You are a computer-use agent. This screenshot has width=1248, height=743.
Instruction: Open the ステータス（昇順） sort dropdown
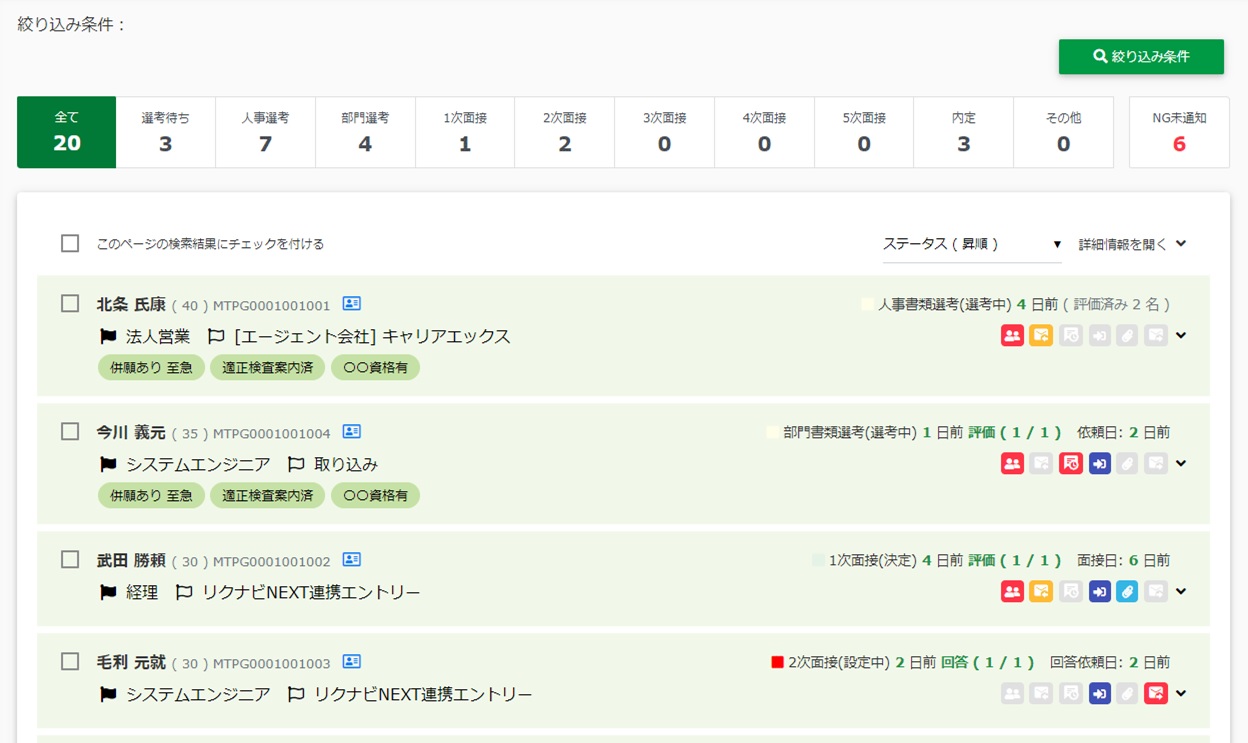(971, 244)
